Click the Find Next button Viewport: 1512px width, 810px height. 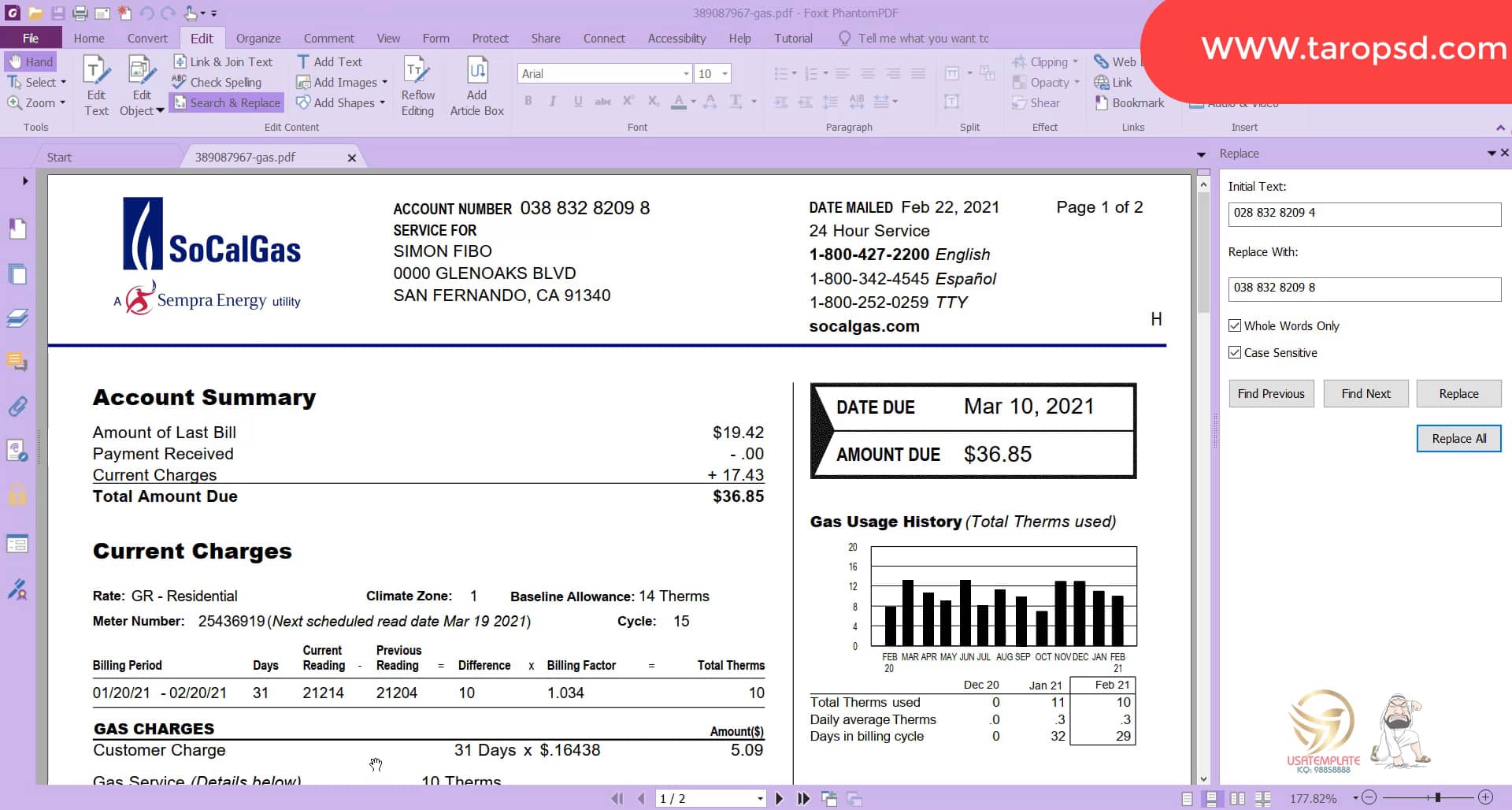[x=1366, y=393]
